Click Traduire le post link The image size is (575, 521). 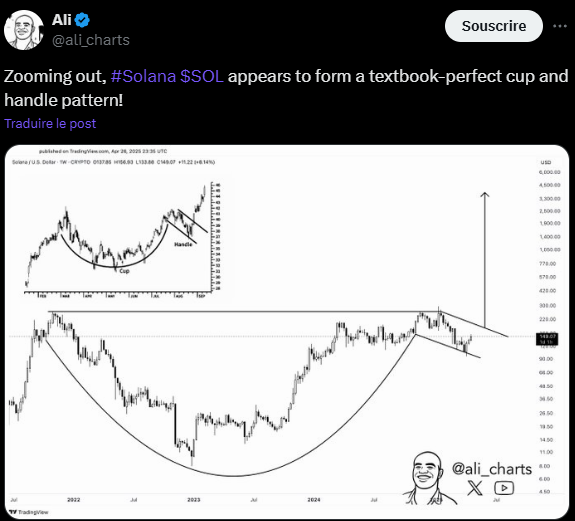pyautogui.click(x=50, y=124)
